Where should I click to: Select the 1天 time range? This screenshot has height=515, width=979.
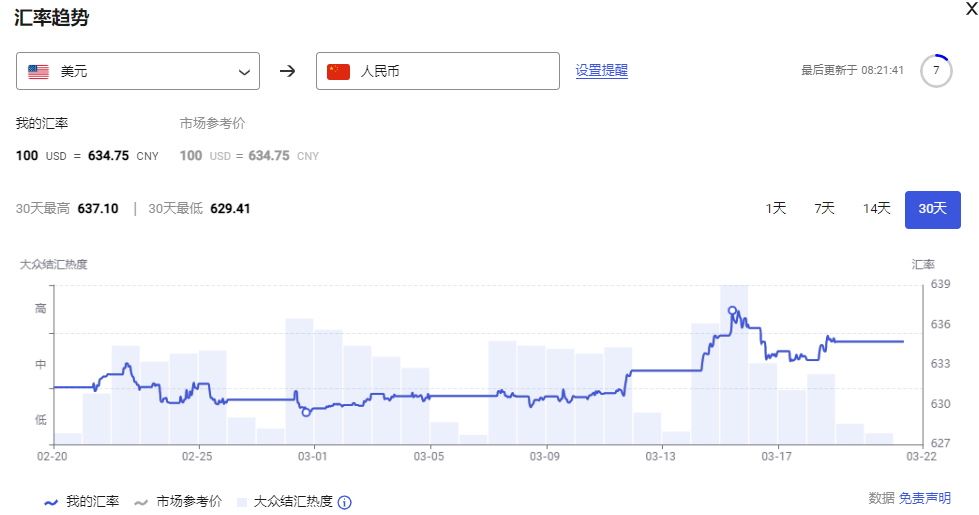776,209
